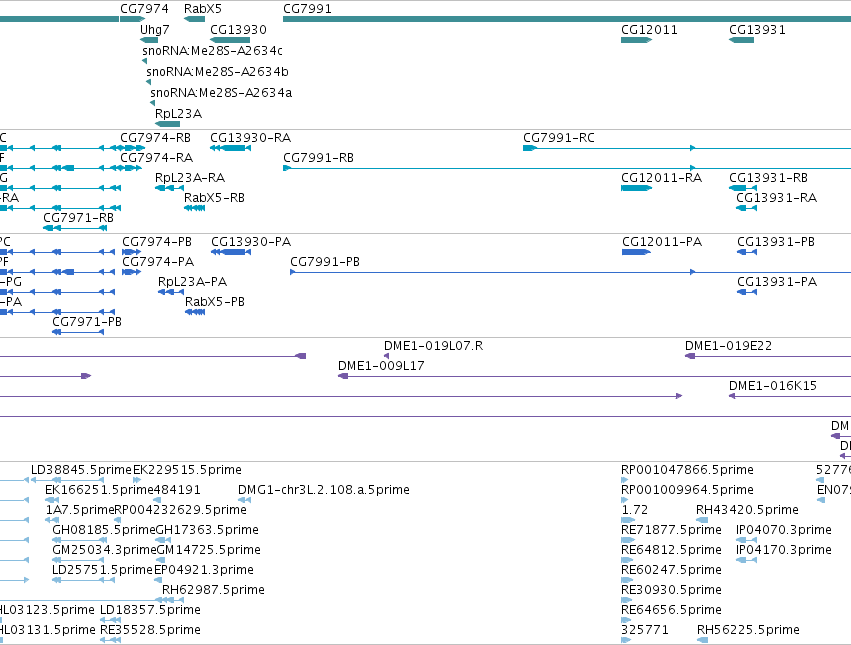This screenshot has width=851, height=645.
Task: Select EST LD18357.5prime
Action: [150, 610]
